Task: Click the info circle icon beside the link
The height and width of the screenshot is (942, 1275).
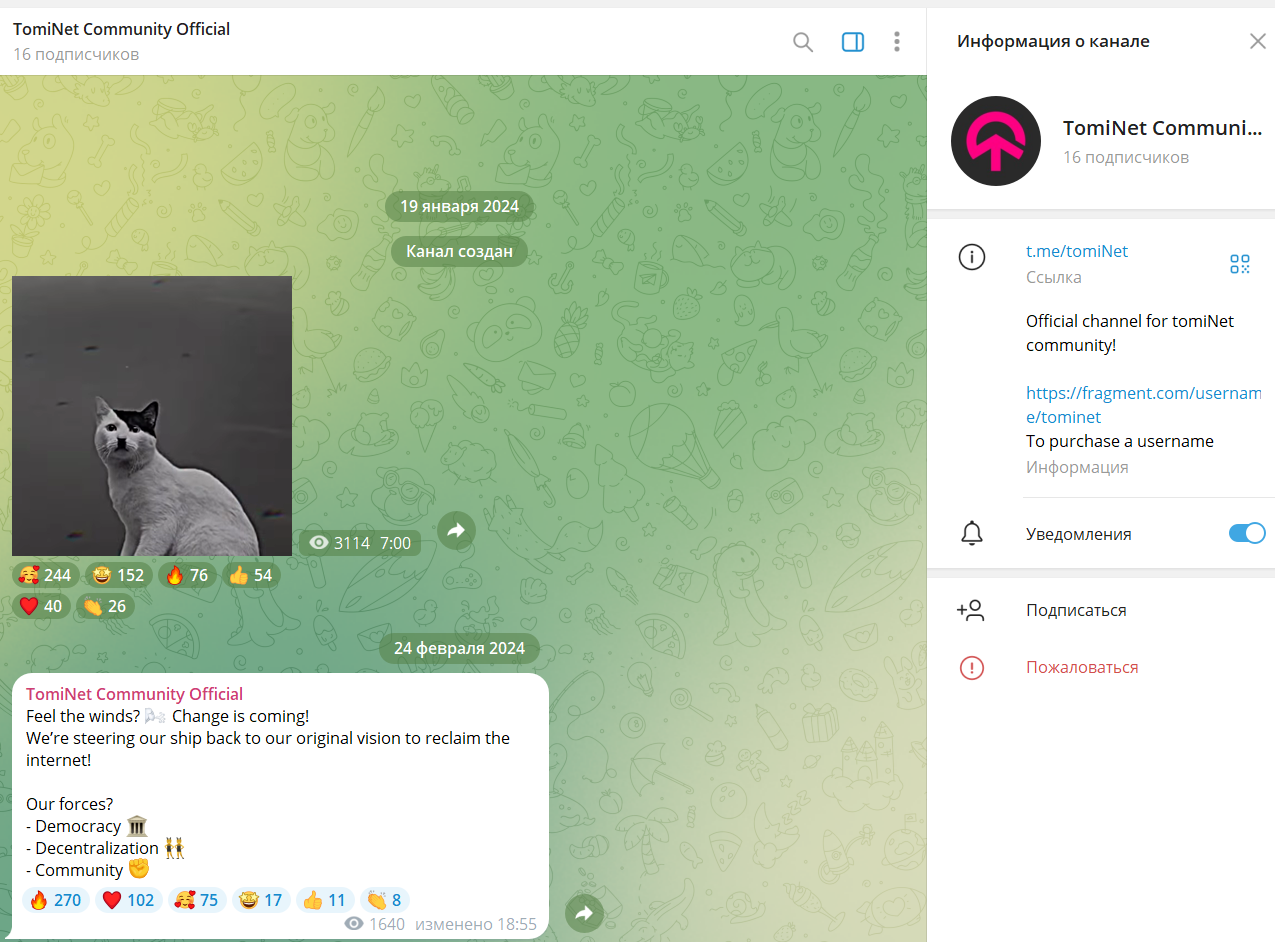Action: click(971, 257)
